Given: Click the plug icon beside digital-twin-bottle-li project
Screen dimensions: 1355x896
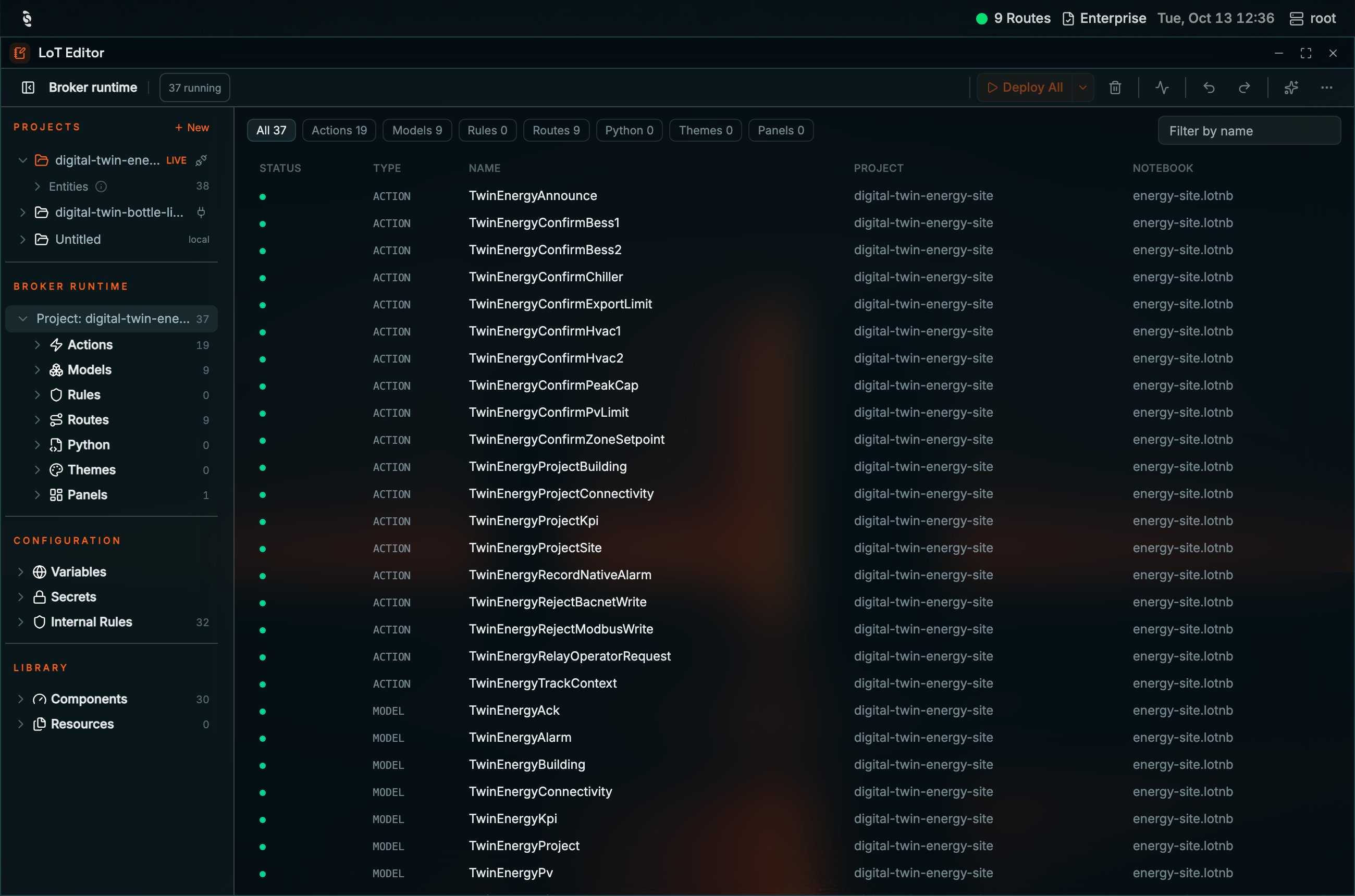Looking at the screenshot, I should coord(201,213).
